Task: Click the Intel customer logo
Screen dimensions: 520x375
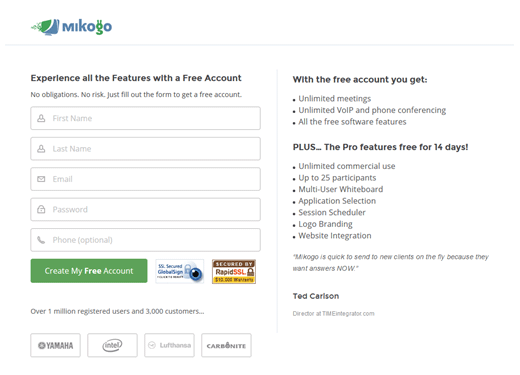Action: click(112, 345)
